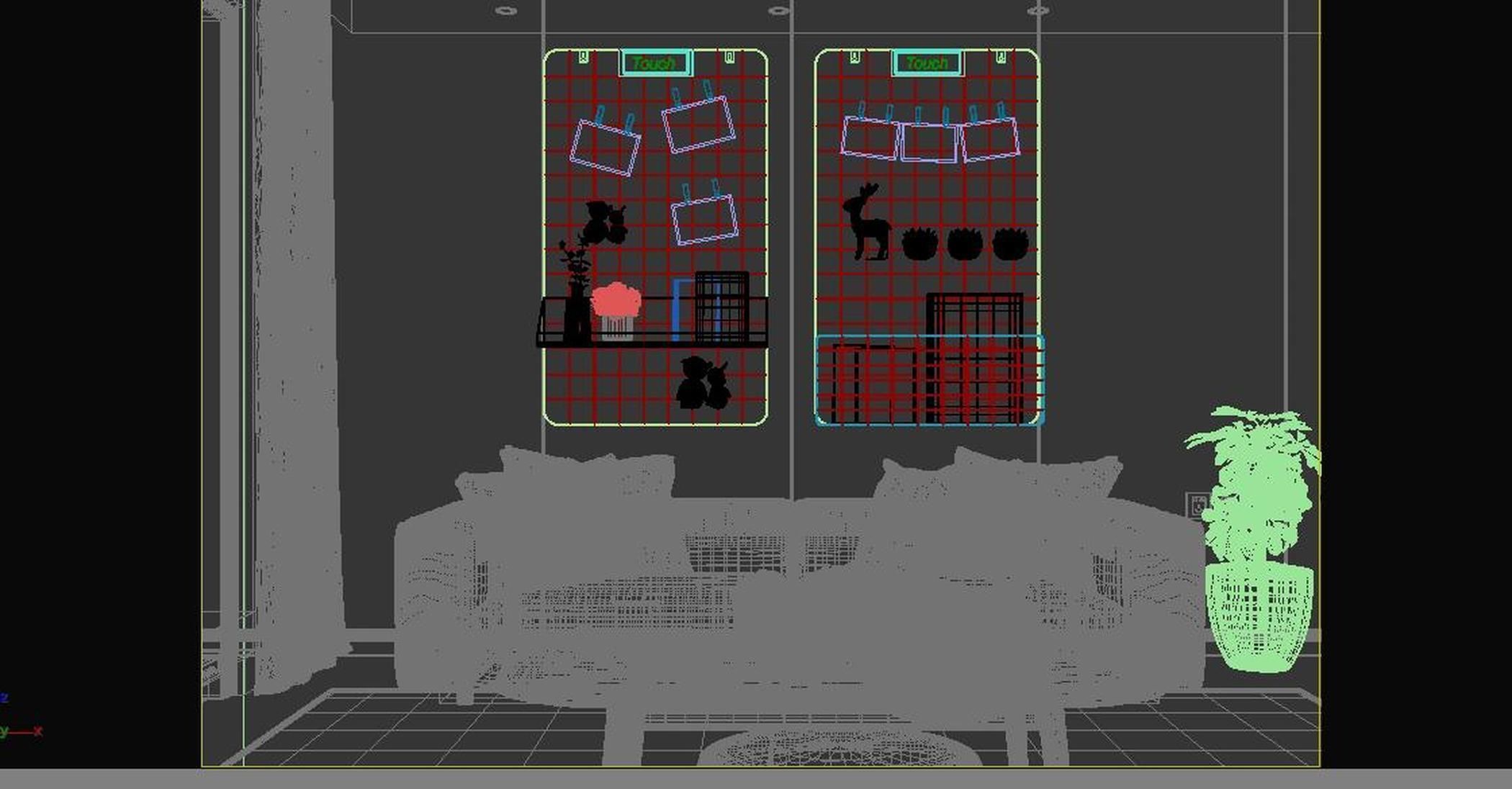Click the middle hanging photo on right panel
Viewport: 1512px width, 789px height.
click(929, 143)
